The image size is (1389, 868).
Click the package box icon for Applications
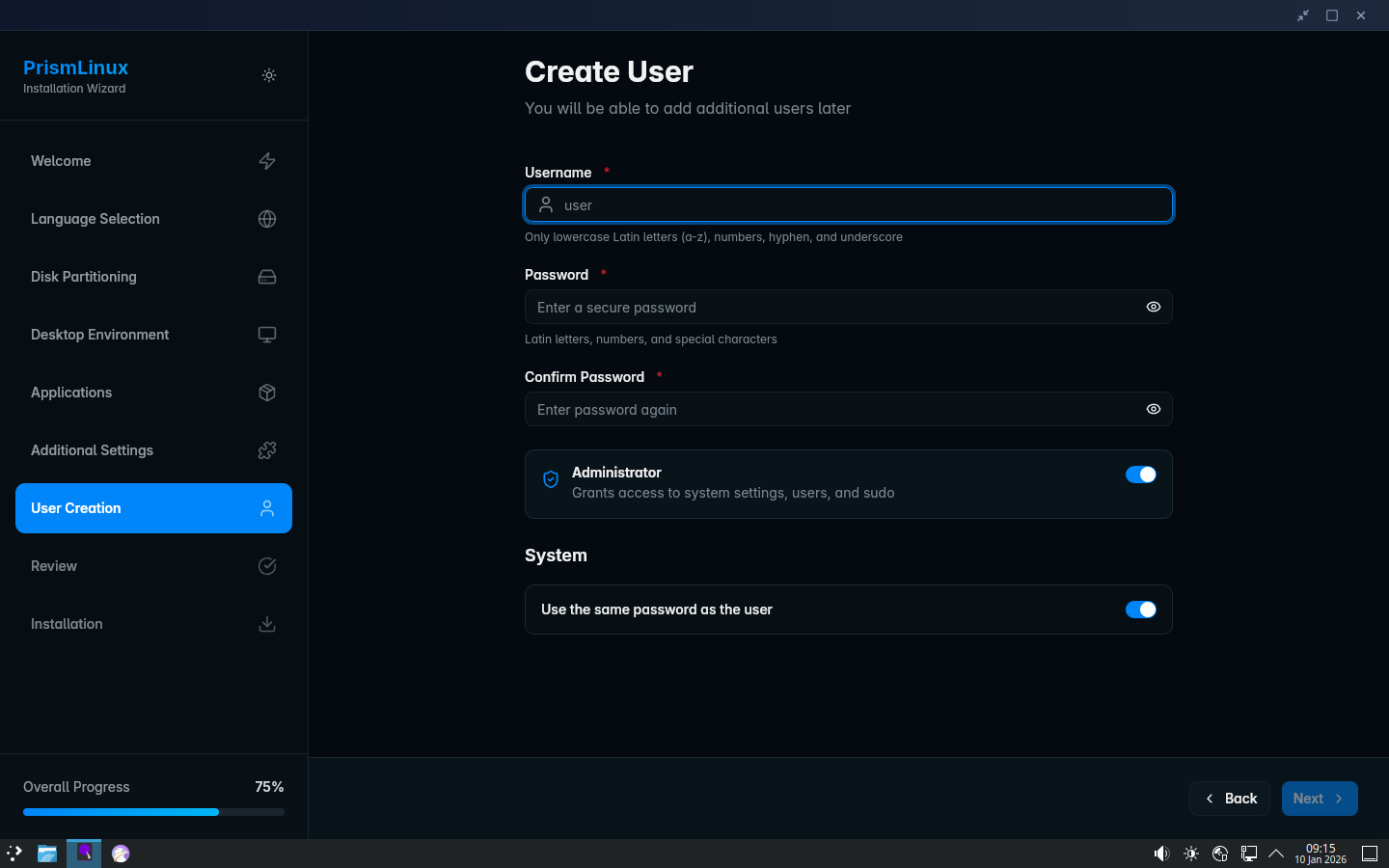point(267,393)
